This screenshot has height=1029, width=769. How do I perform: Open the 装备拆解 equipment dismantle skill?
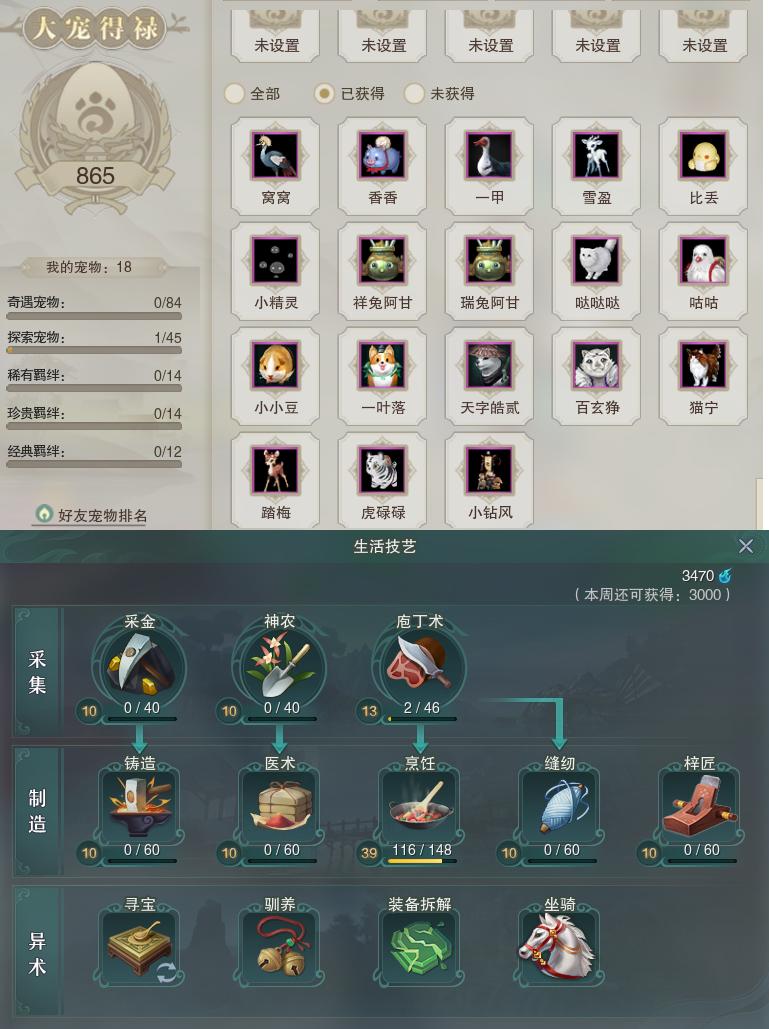420,947
